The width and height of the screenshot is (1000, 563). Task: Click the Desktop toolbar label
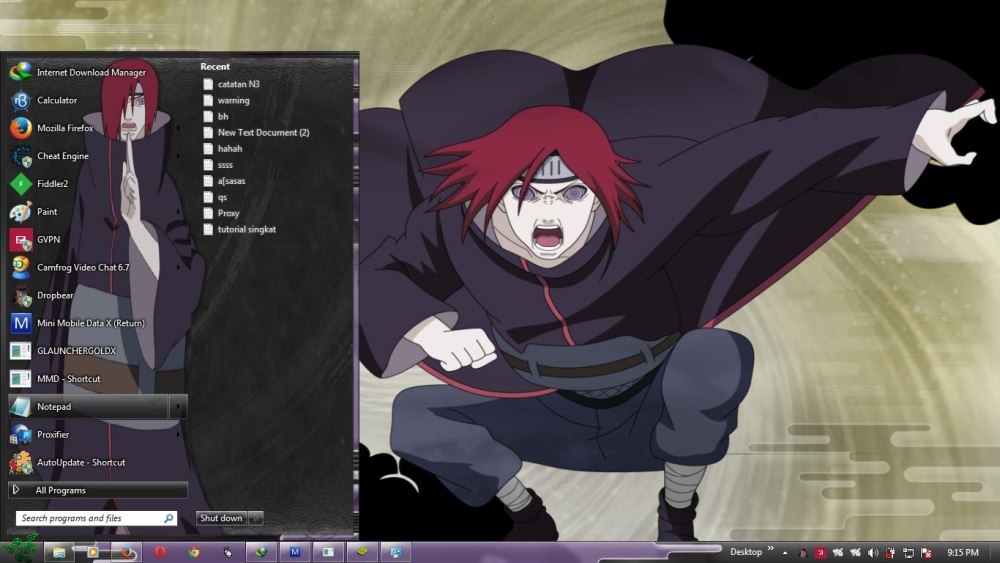(746, 552)
